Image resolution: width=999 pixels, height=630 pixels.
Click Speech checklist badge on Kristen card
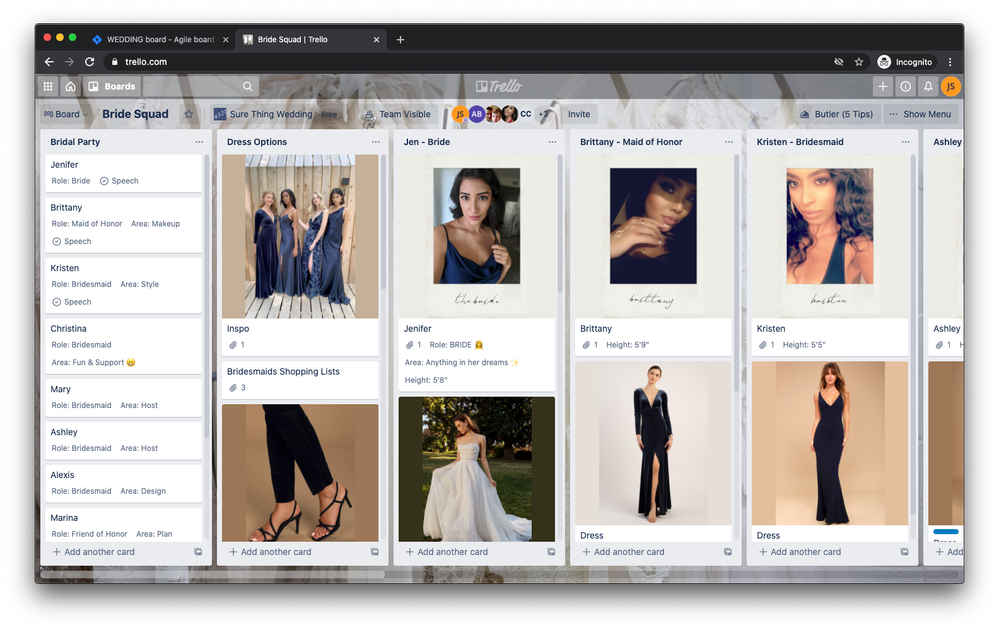tap(72, 302)
